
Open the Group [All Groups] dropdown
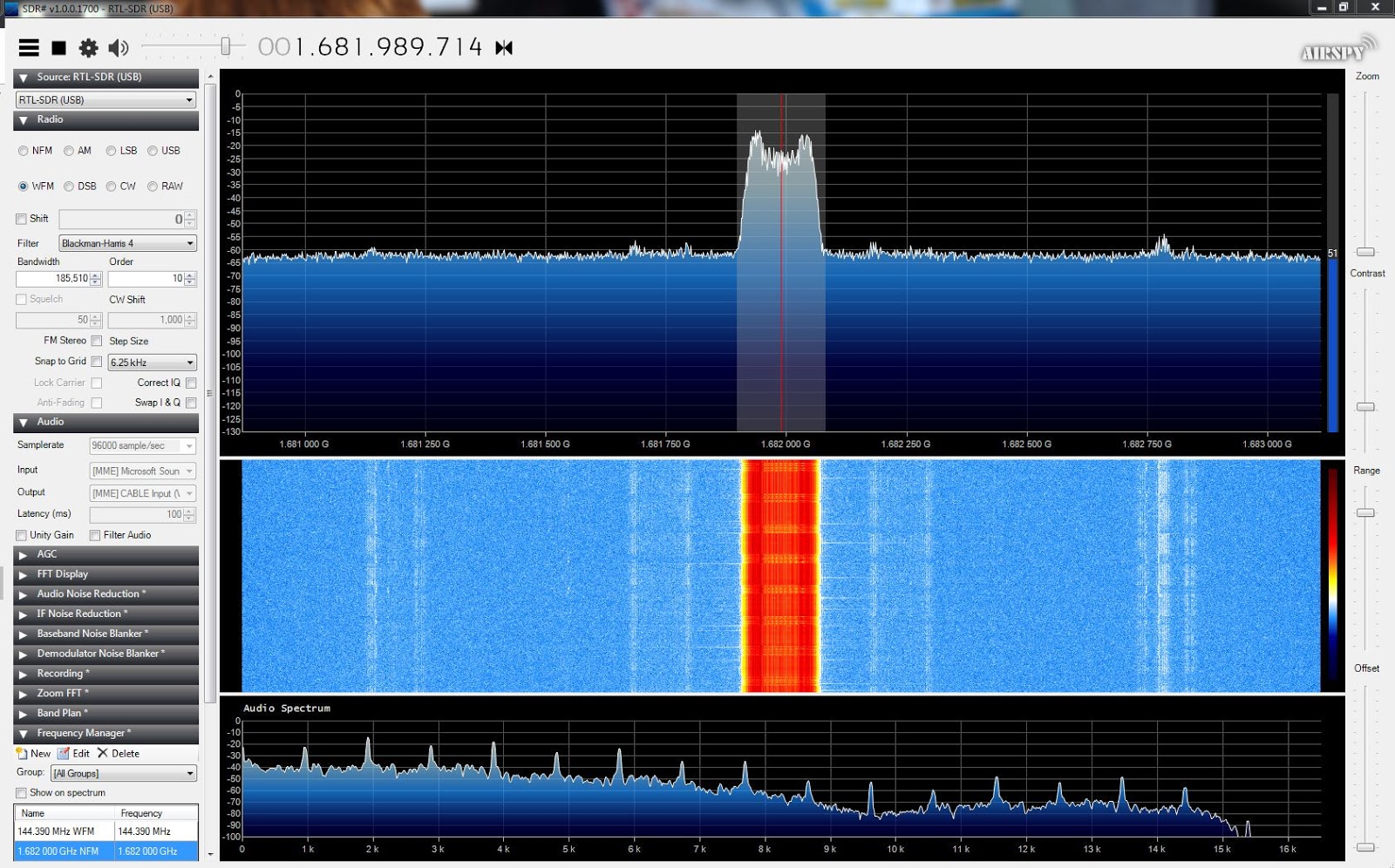(x=122, y=773)
